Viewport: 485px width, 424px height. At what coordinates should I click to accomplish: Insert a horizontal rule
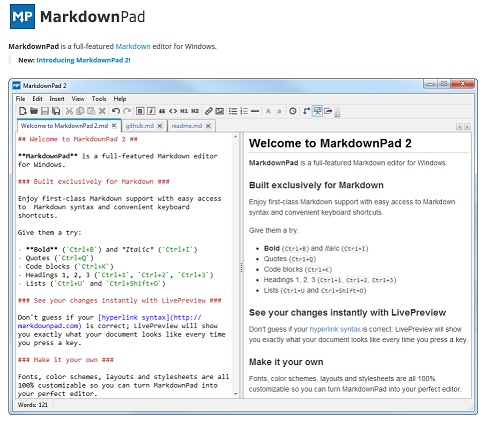pos(255,111)
